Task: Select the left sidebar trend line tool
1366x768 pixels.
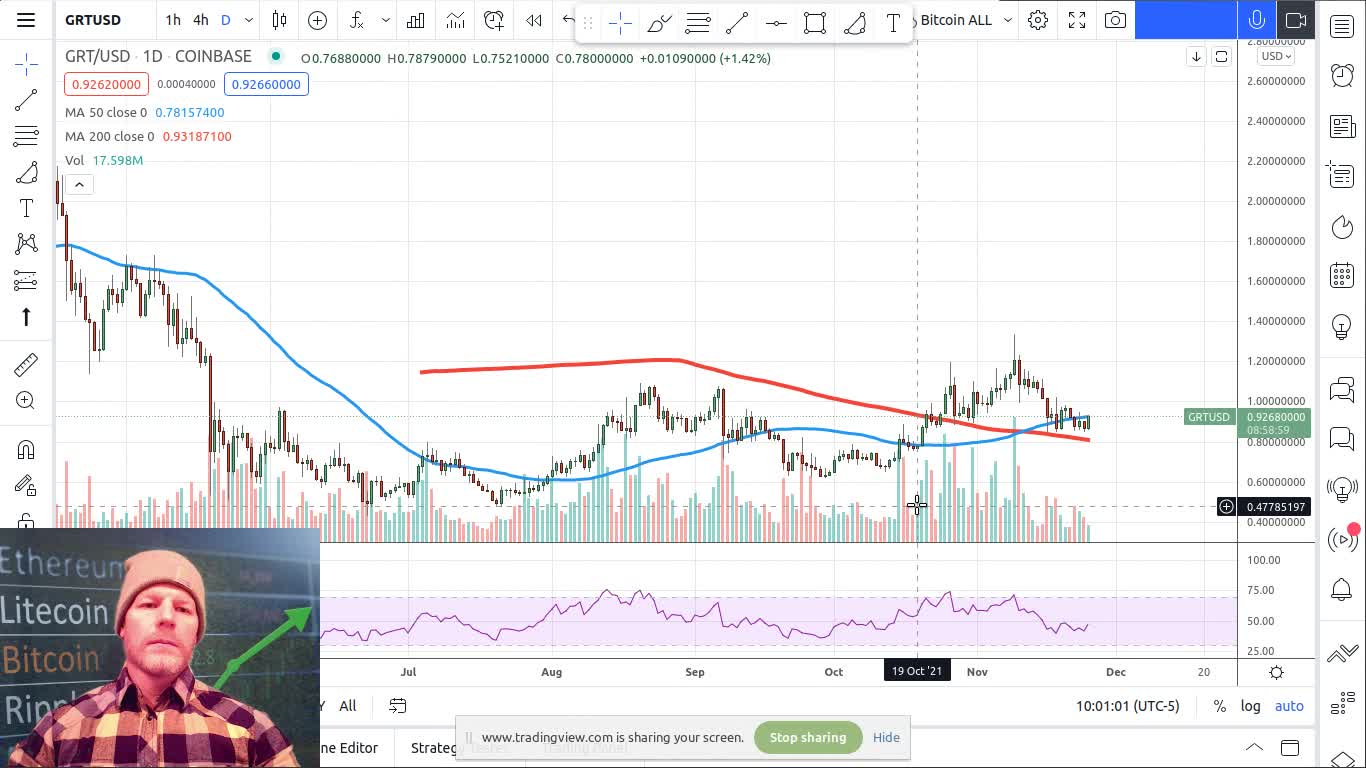Action: click(x=26, y=100)
